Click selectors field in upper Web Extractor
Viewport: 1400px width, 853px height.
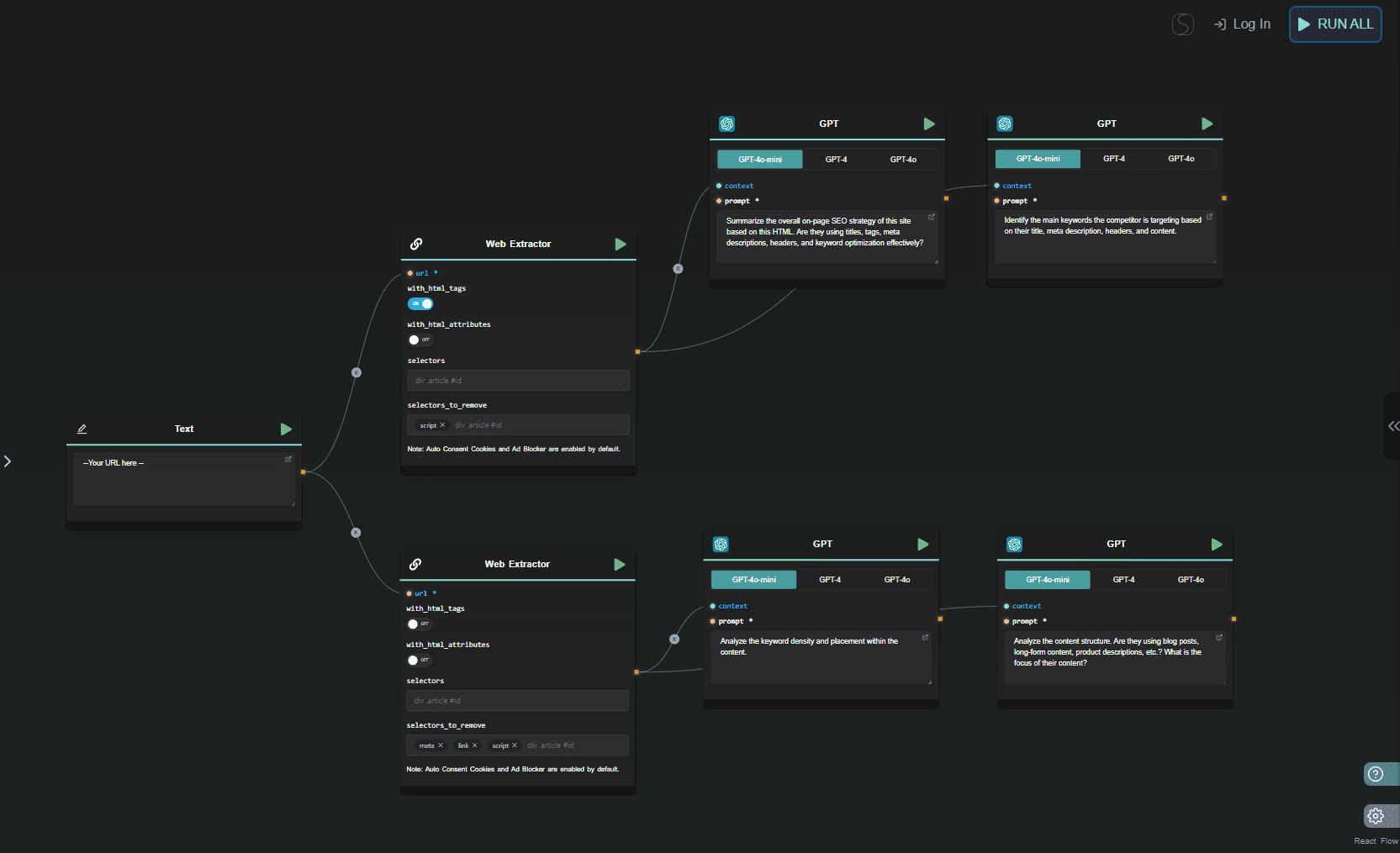point(518,381)
